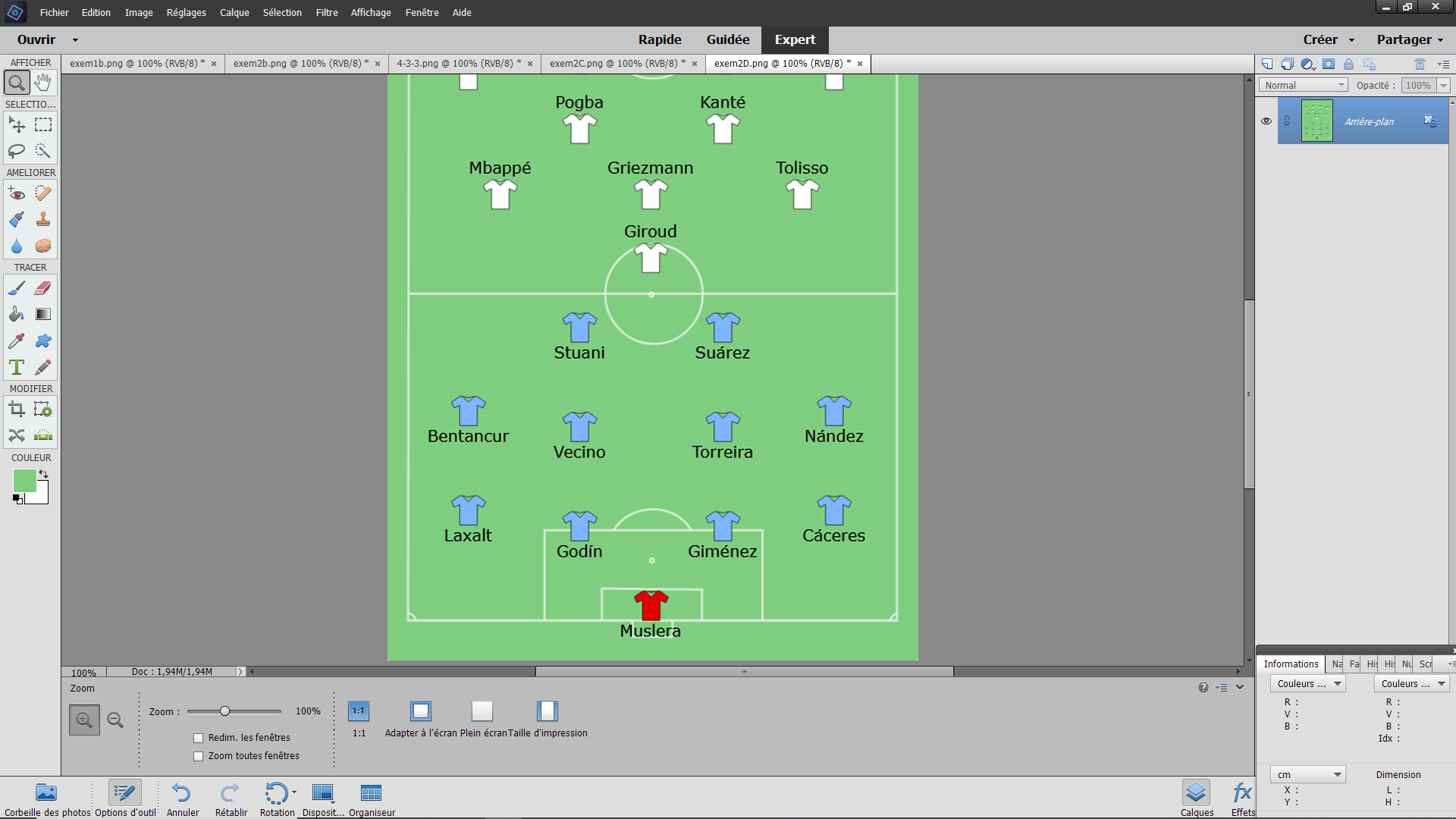
Task: Reset default black and white colors
Action: 17,499
